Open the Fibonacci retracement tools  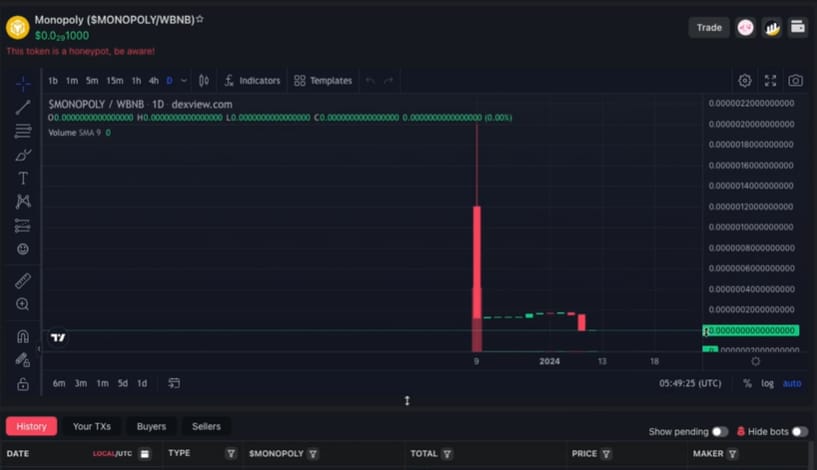[x=23, y=131]
